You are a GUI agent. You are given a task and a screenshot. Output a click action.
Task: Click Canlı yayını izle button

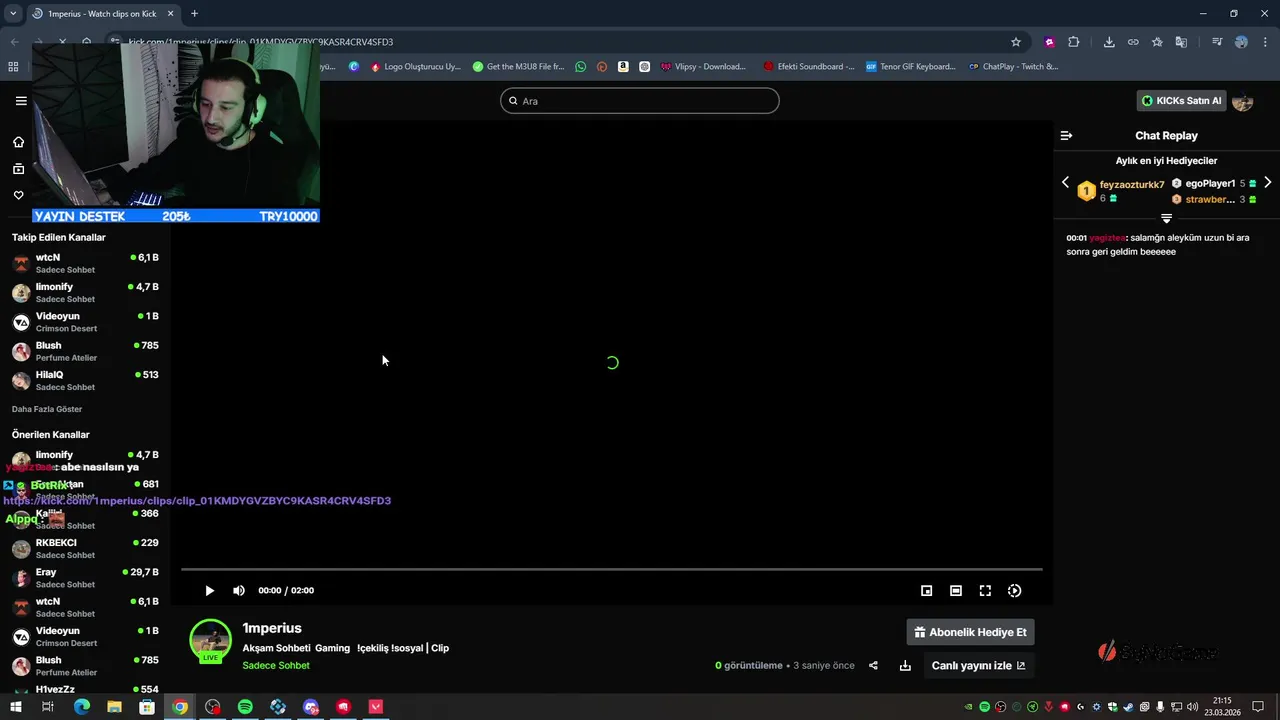978,665
